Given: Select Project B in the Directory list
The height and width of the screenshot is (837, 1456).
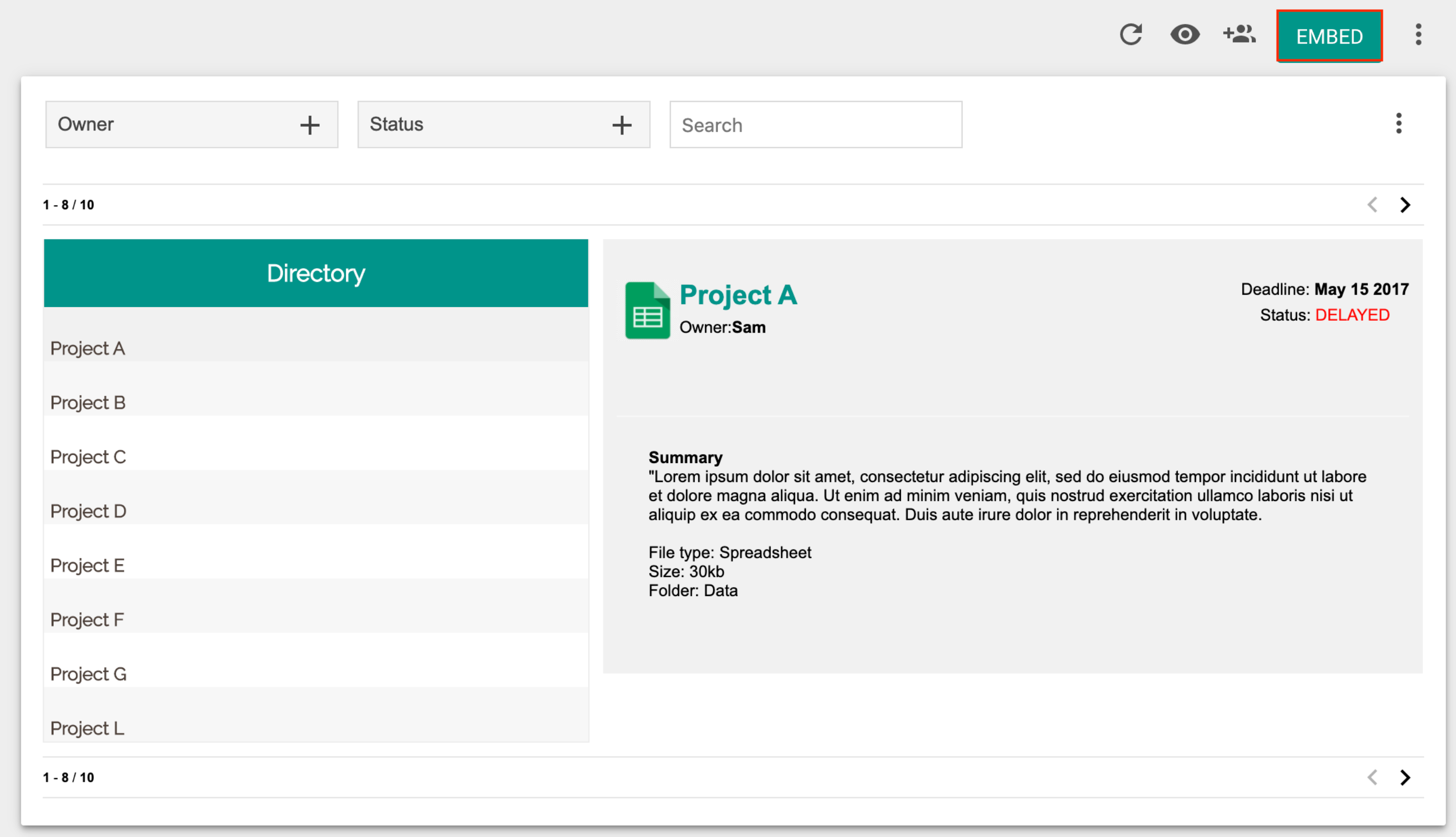Looking at the screenshot, I should click(316, 389).
